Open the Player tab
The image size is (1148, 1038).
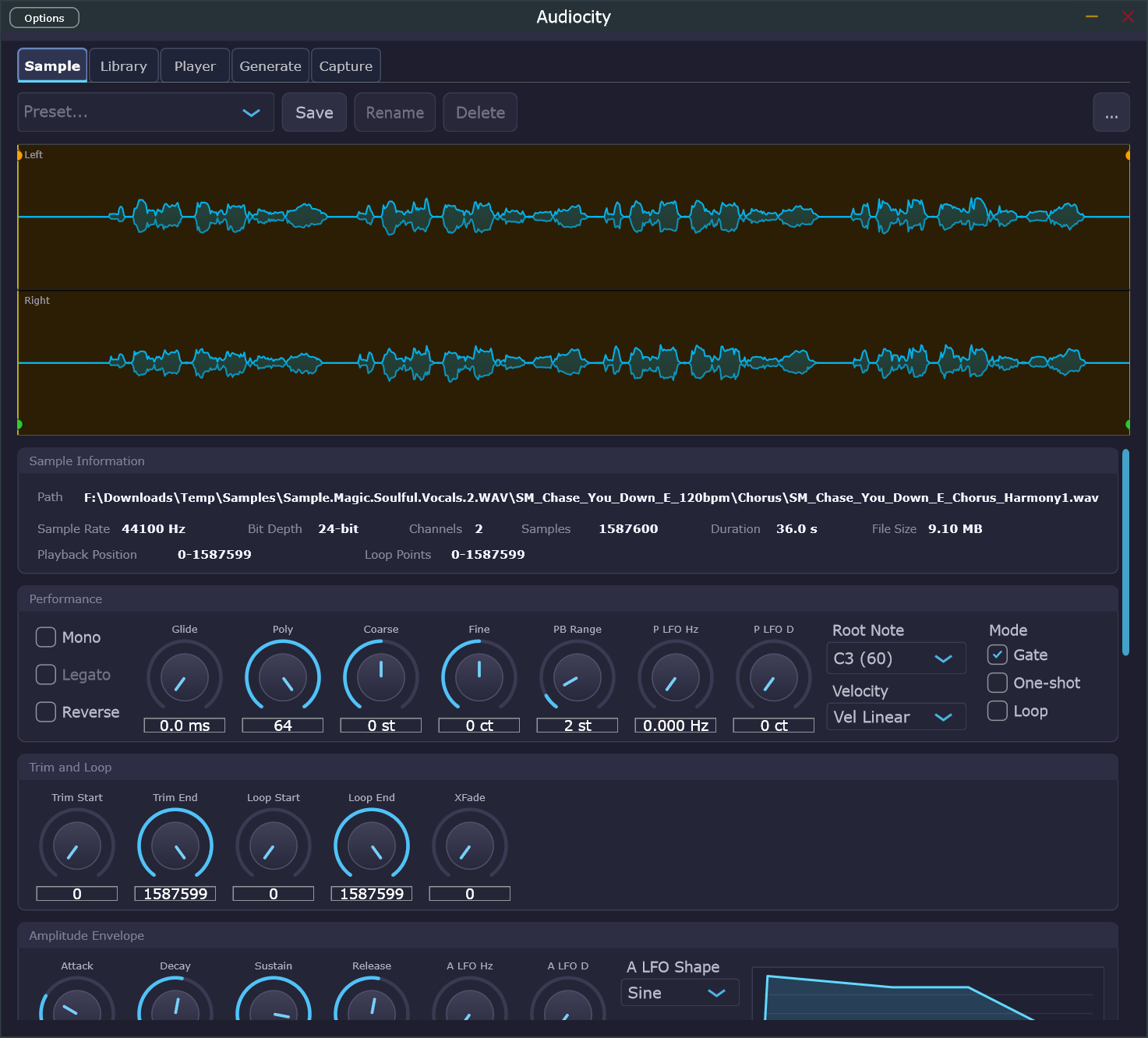tap(195, 65)
